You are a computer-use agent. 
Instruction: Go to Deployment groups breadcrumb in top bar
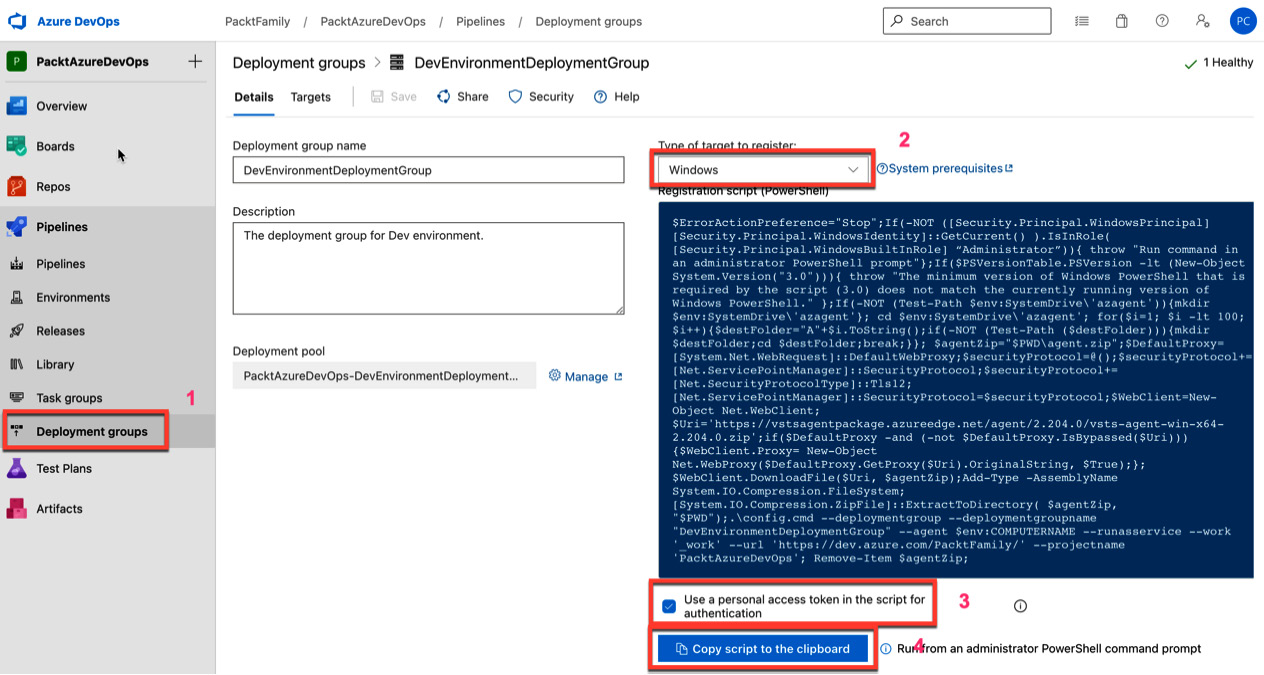pos(589,21)
